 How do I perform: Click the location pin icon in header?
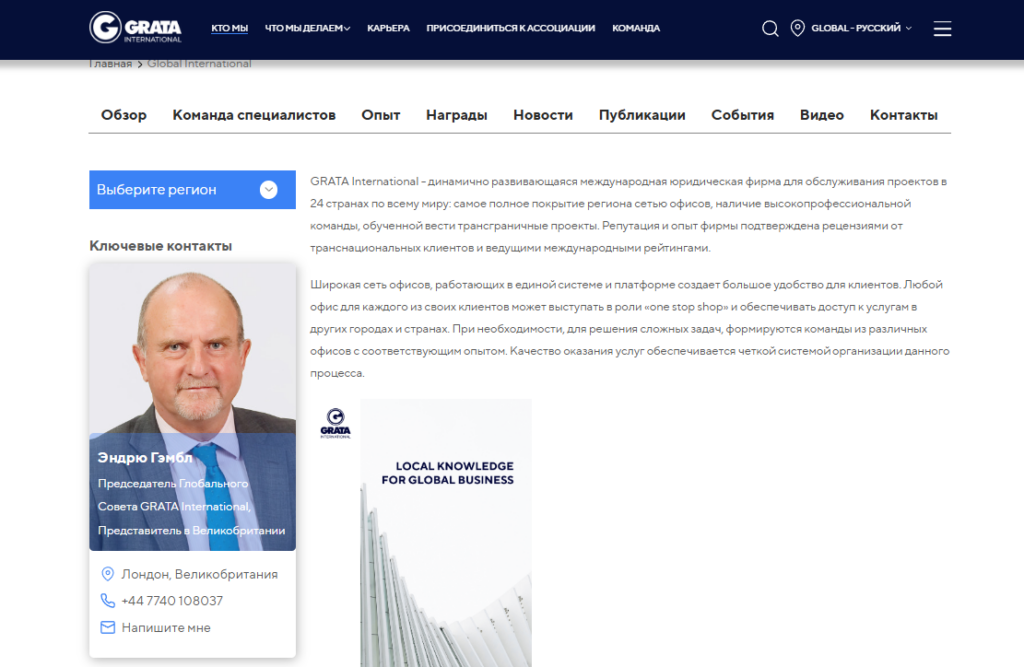797,28
